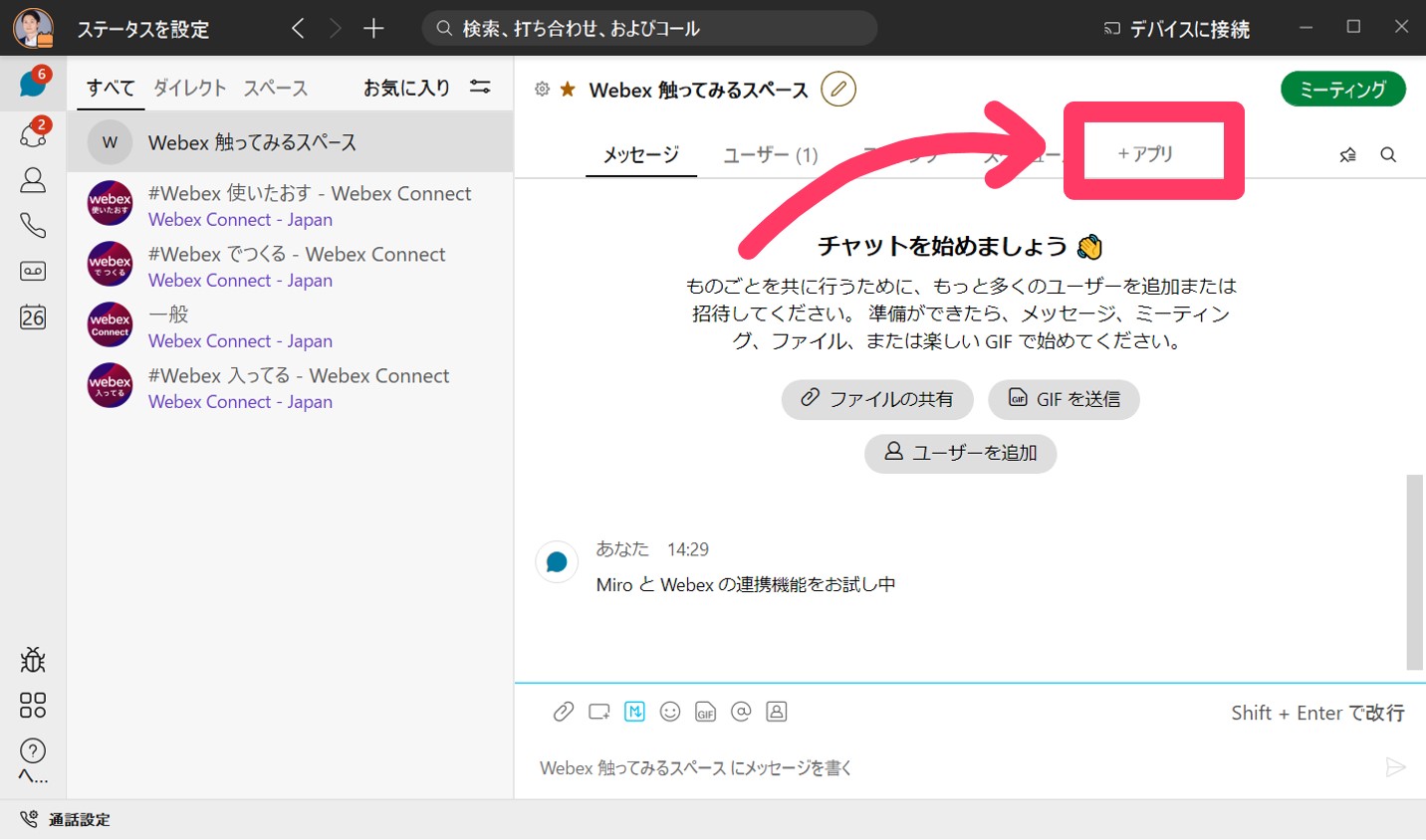This screenshot has height=840, width=1426.
Task: Report a bug via the sidebar bug icon
Action: tap(33, 660)
